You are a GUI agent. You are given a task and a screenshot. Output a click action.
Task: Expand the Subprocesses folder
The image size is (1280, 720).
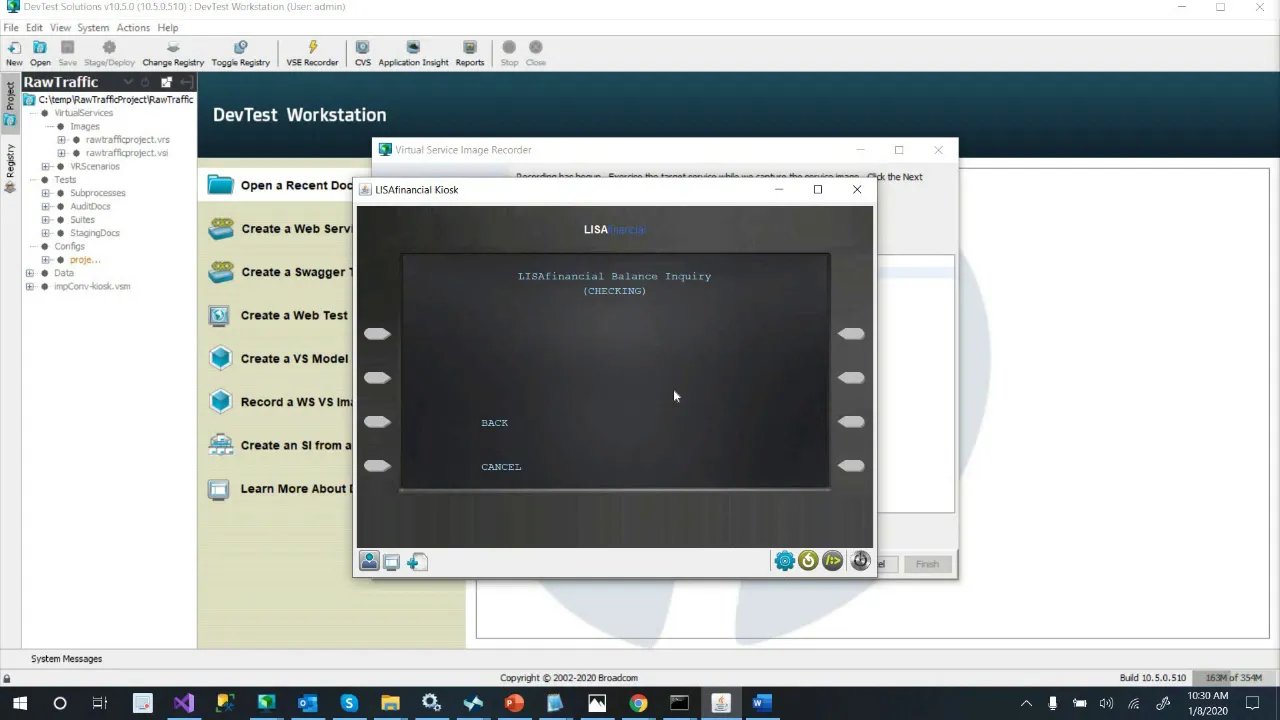pyautogui.click(x=46, y=193)
